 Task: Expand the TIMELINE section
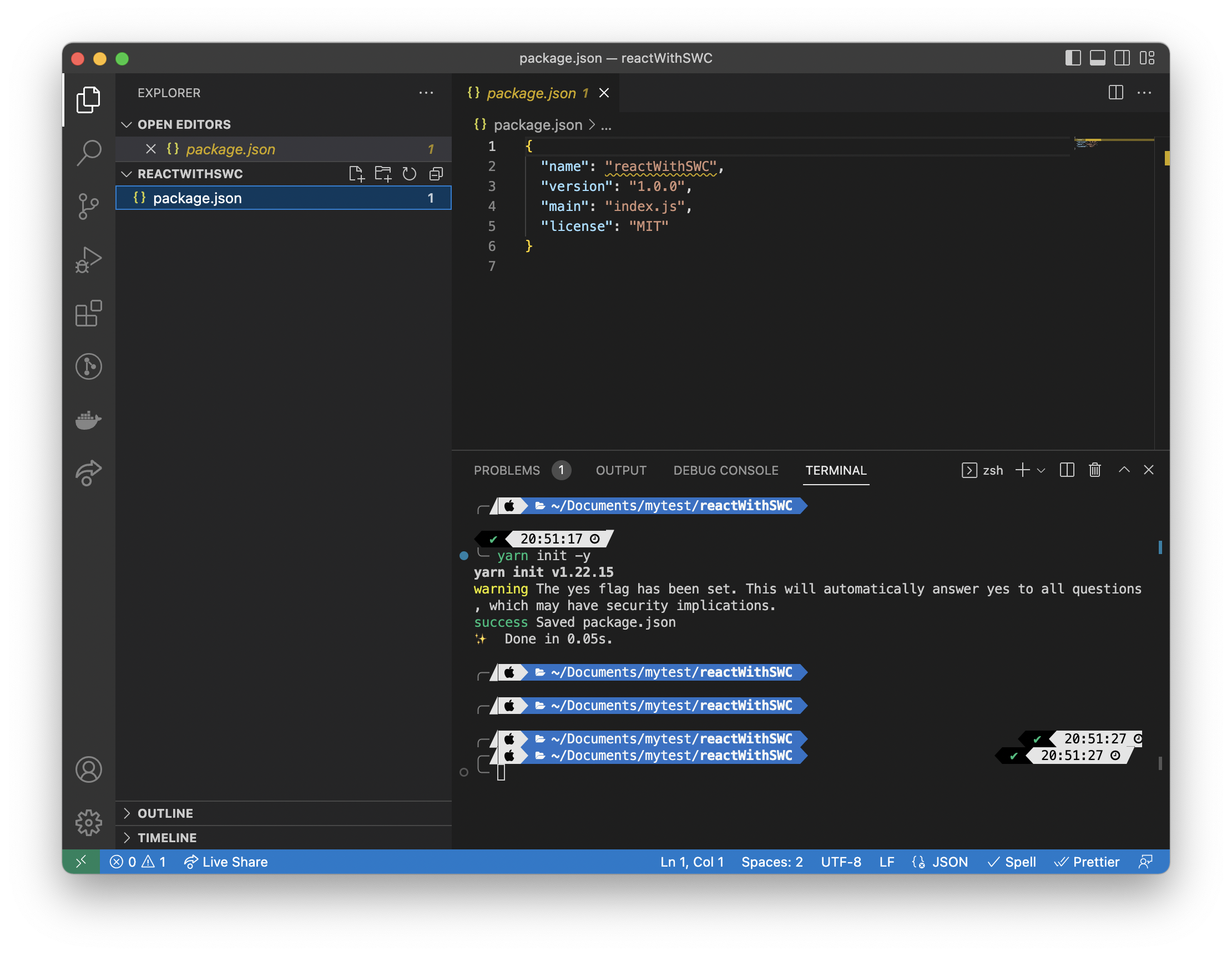[167, 838]
